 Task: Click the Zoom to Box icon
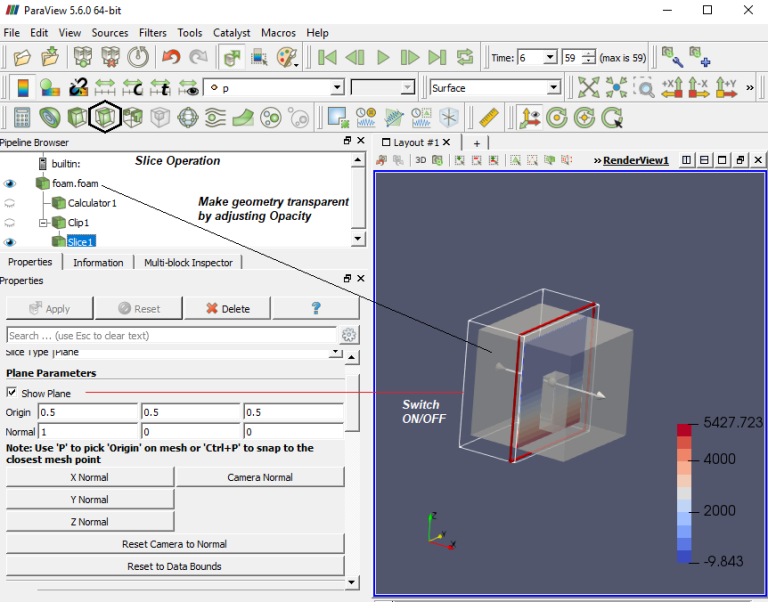[x=644, y=88]
